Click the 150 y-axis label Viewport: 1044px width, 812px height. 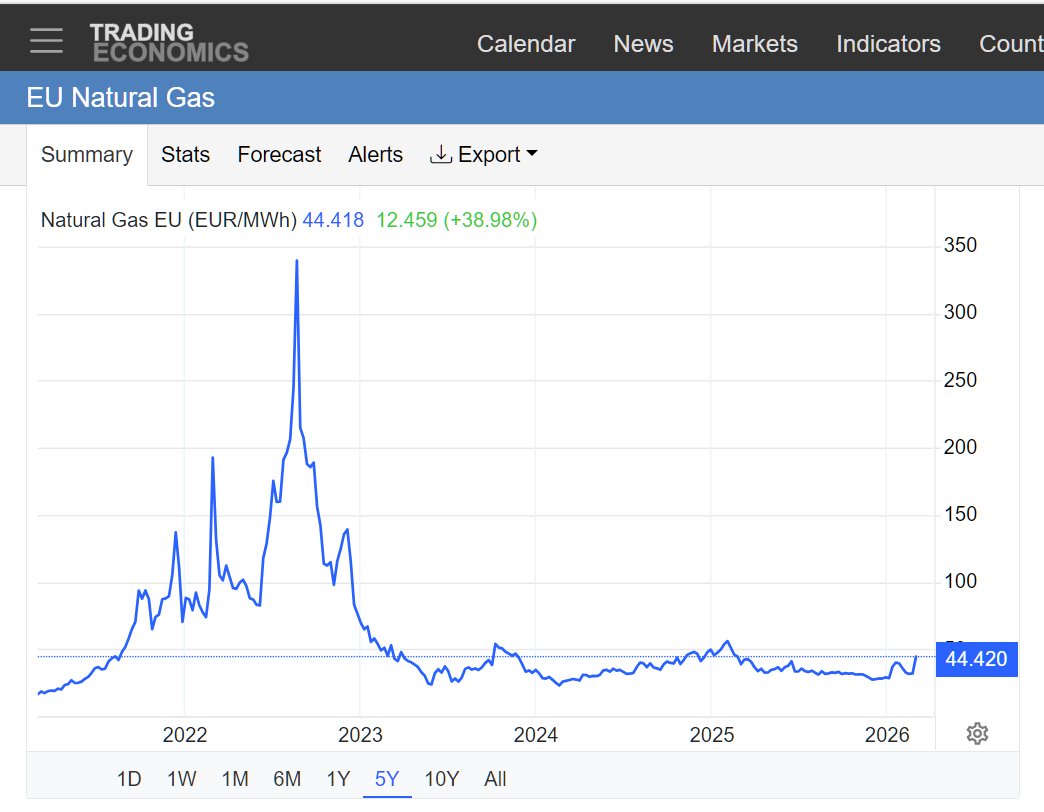[x=960, y=514]
